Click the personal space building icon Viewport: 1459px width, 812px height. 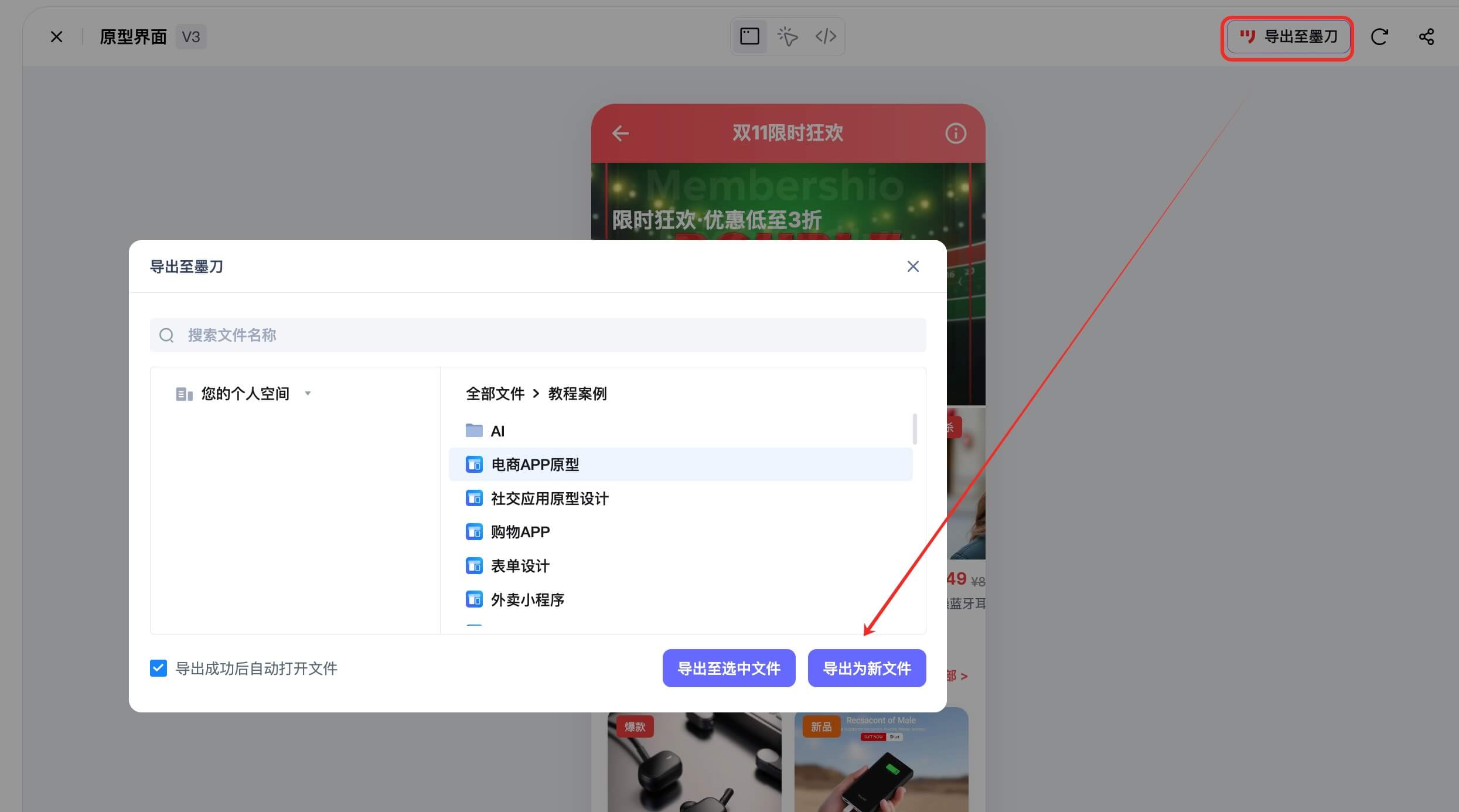pyautogui.click(x=184, y=394)
